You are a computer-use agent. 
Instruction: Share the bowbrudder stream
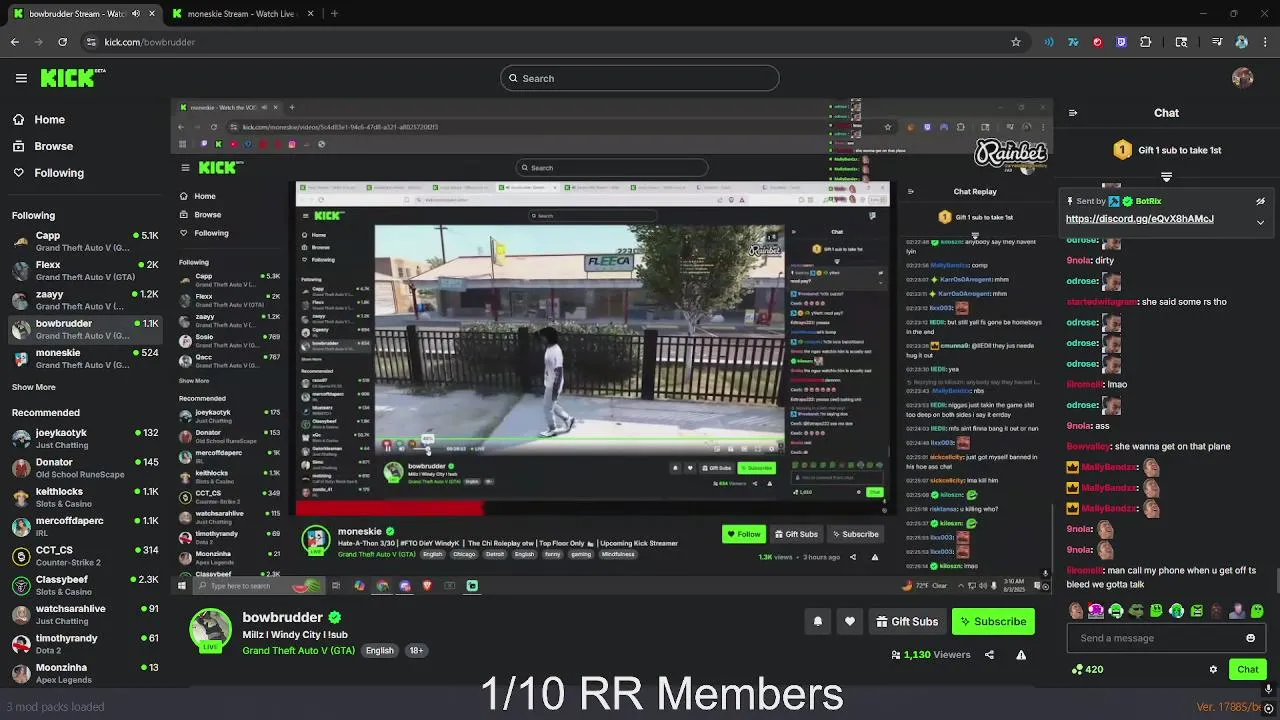(x=989, y=655)
